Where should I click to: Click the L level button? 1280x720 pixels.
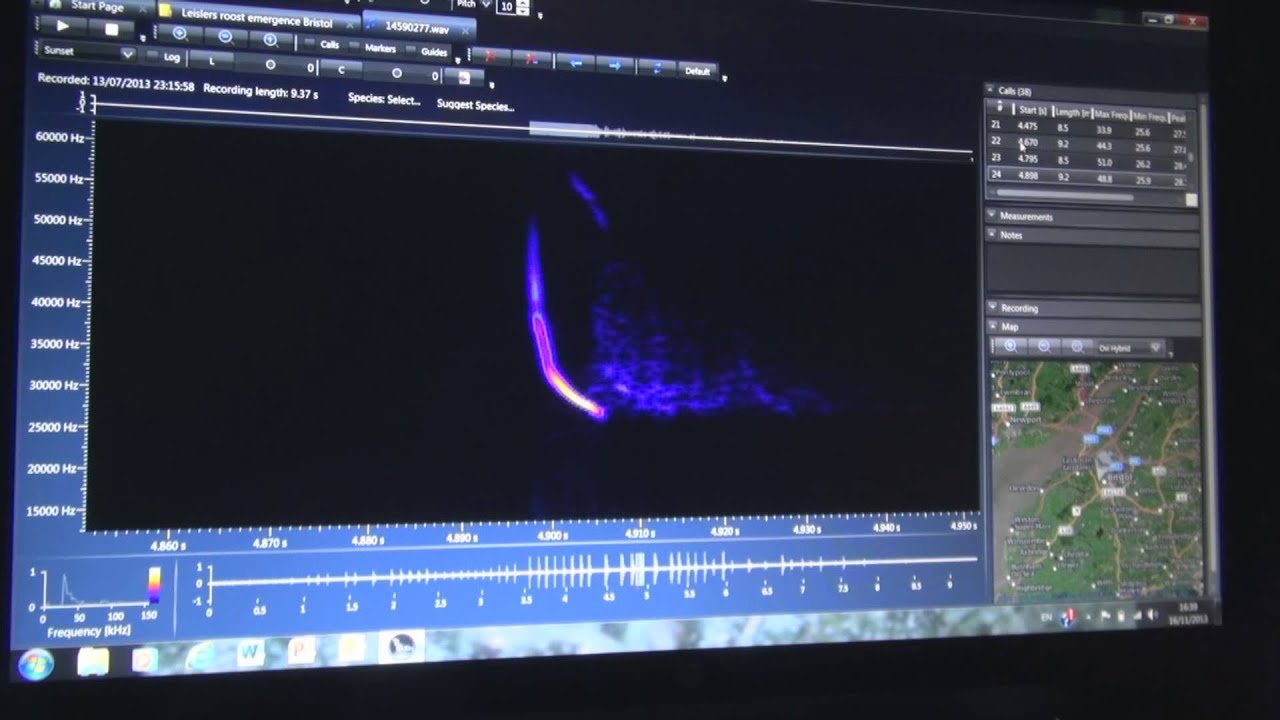coord(211,60)
